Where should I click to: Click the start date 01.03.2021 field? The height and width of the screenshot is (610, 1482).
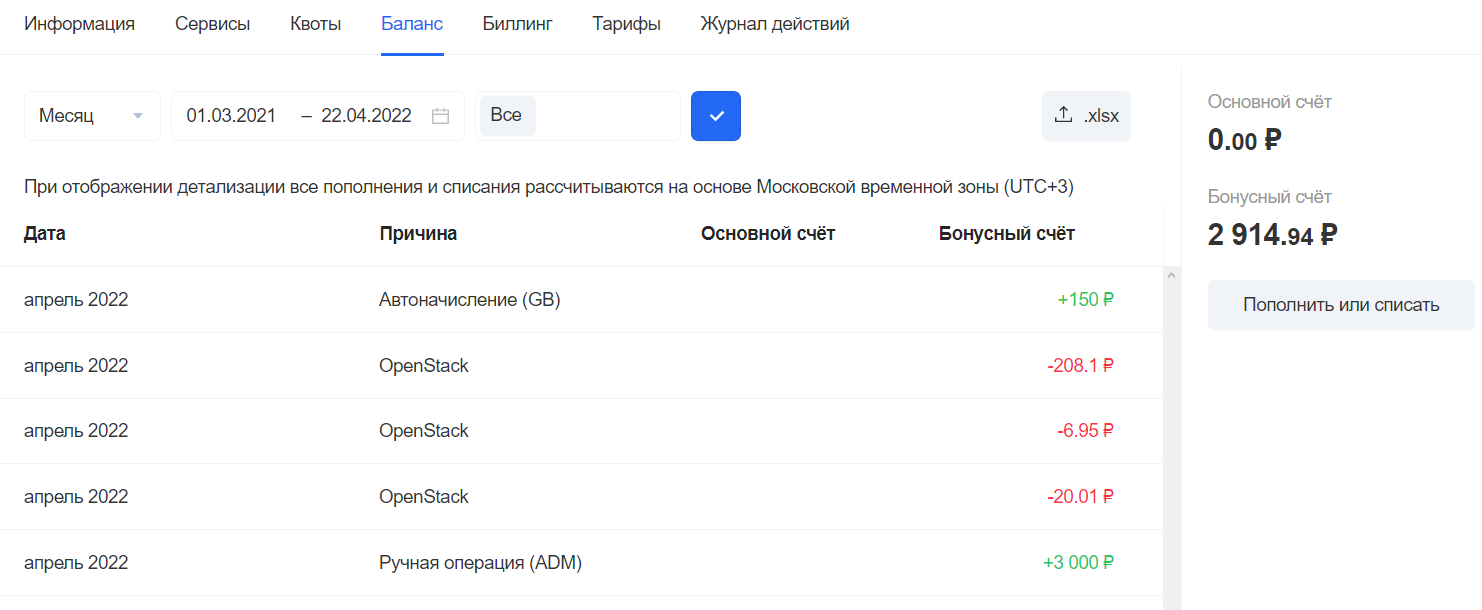coord(231,116)
